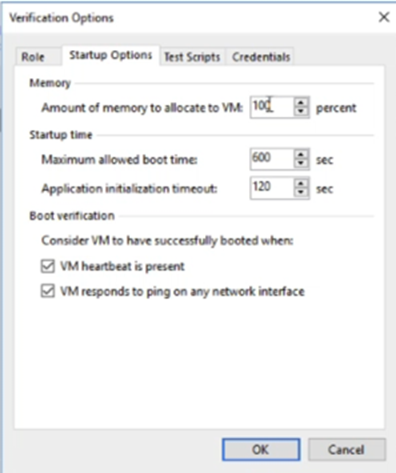The width and height of the screenshot is (396, 473).
Task: Select the Startup Options tab
Action: (x=111, y=55)
